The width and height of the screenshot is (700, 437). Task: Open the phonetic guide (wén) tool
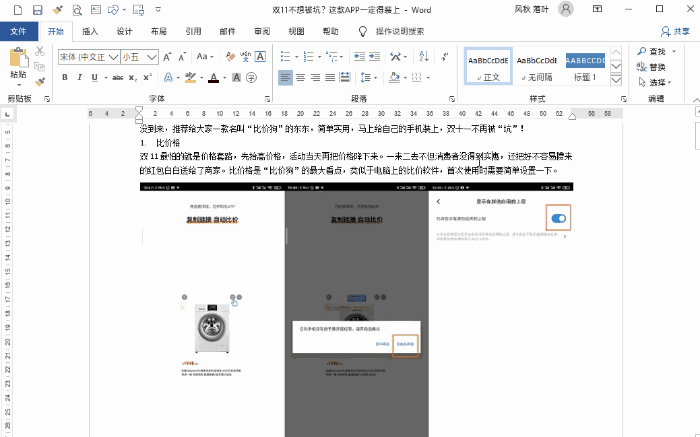245,57
